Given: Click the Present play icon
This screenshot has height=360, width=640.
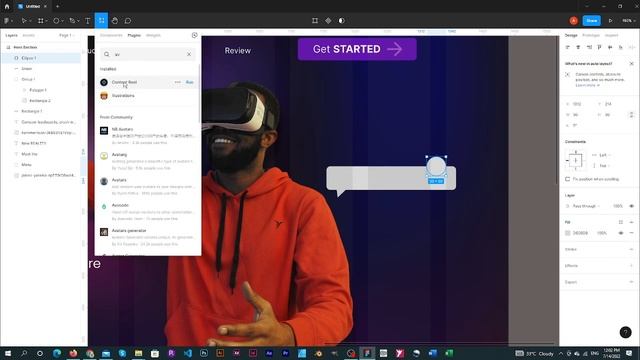Looking at the screenshot, I should (x=611, y=20).
